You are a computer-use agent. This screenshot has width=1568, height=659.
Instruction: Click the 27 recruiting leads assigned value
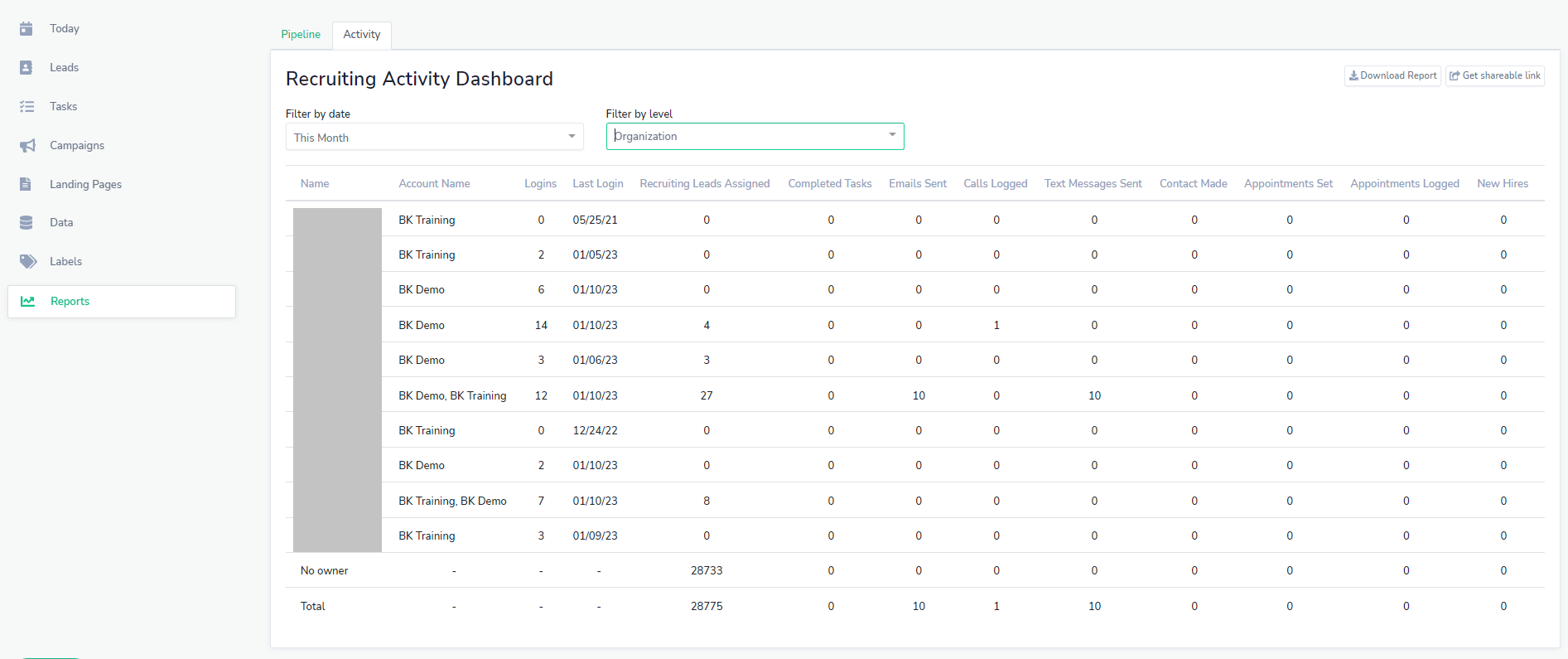pos(707,395)
